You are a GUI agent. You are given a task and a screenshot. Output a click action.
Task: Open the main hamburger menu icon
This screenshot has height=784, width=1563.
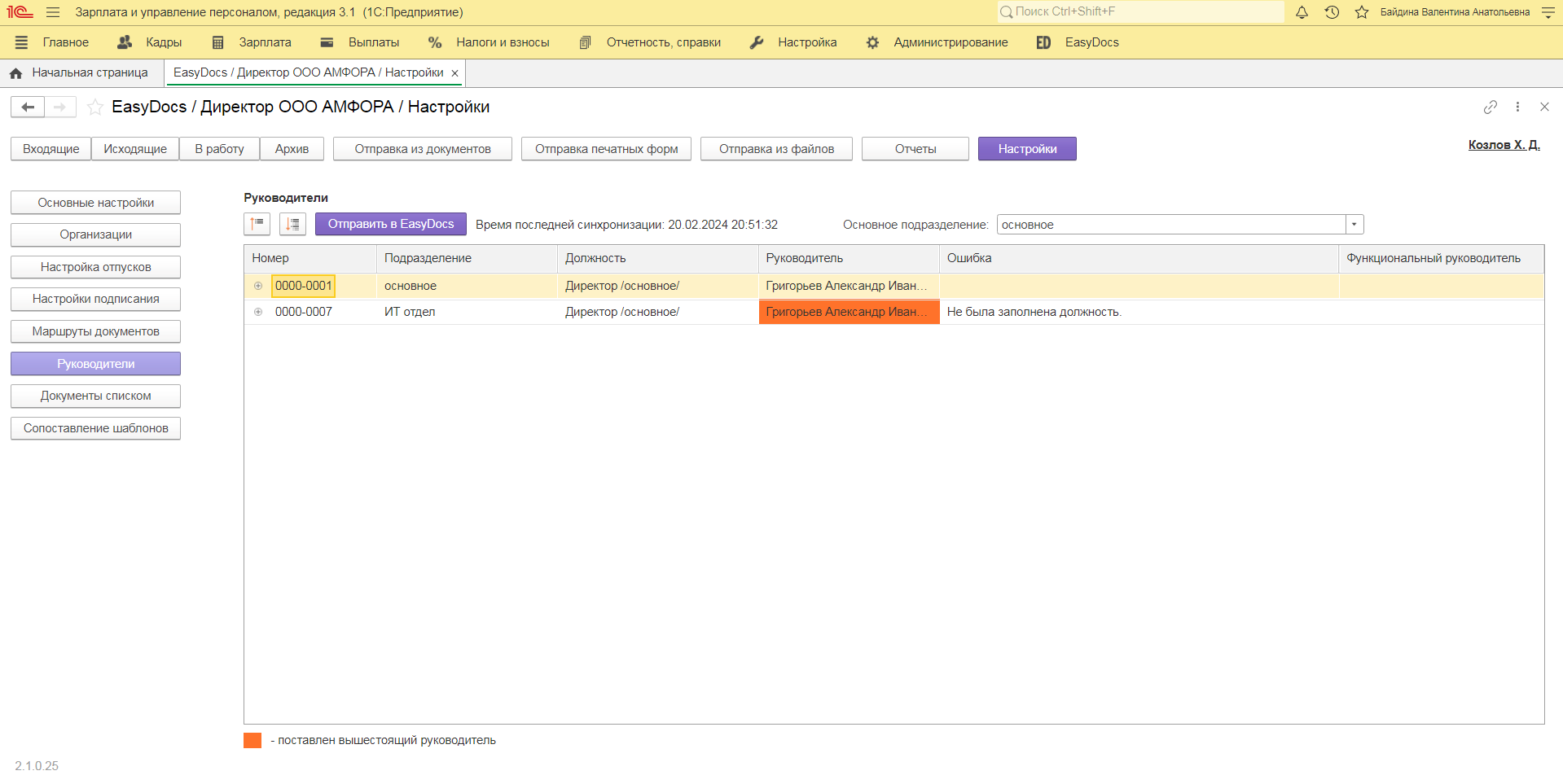(53, 12)
